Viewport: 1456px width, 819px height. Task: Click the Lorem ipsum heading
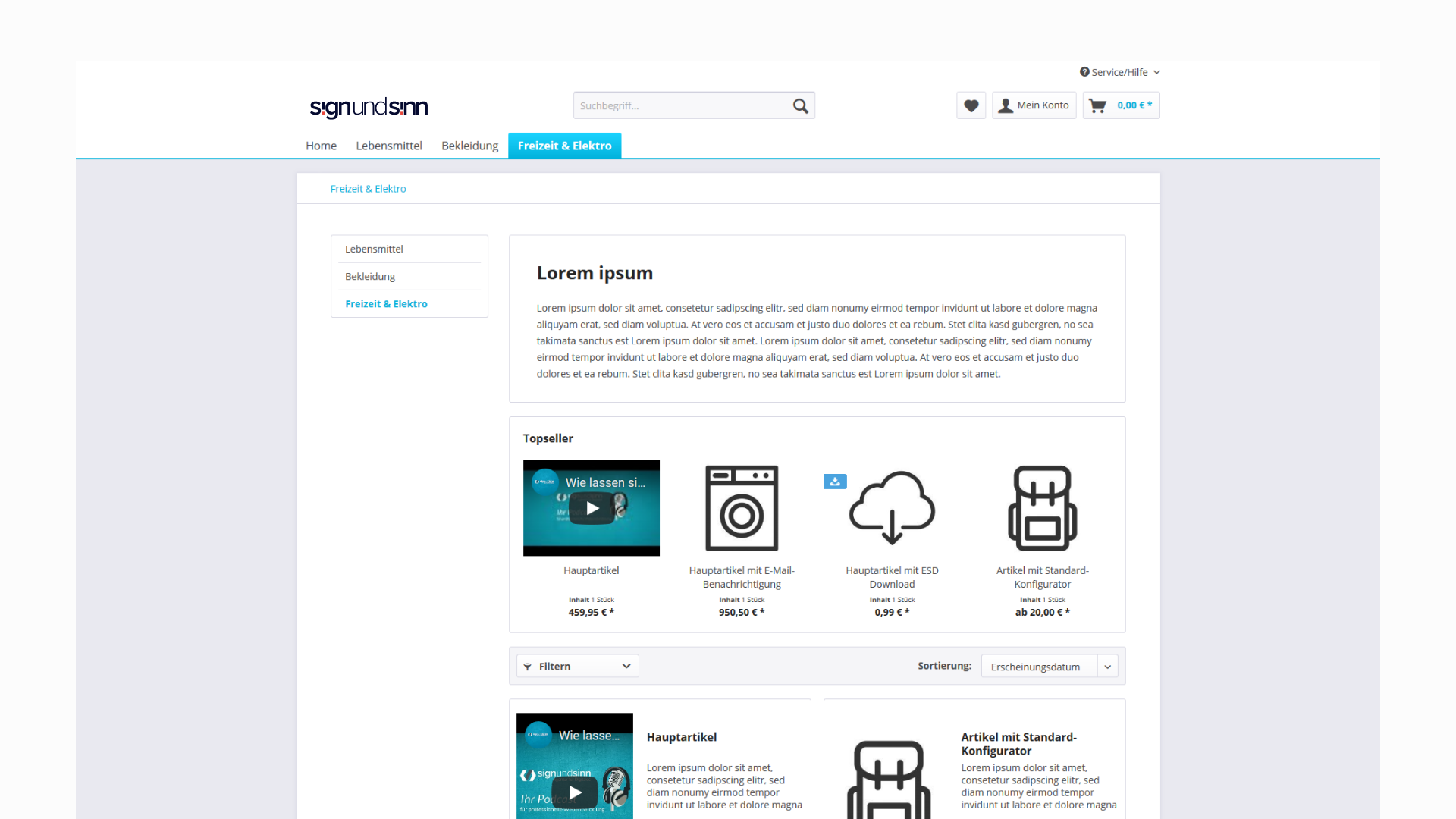pos(595,273)
